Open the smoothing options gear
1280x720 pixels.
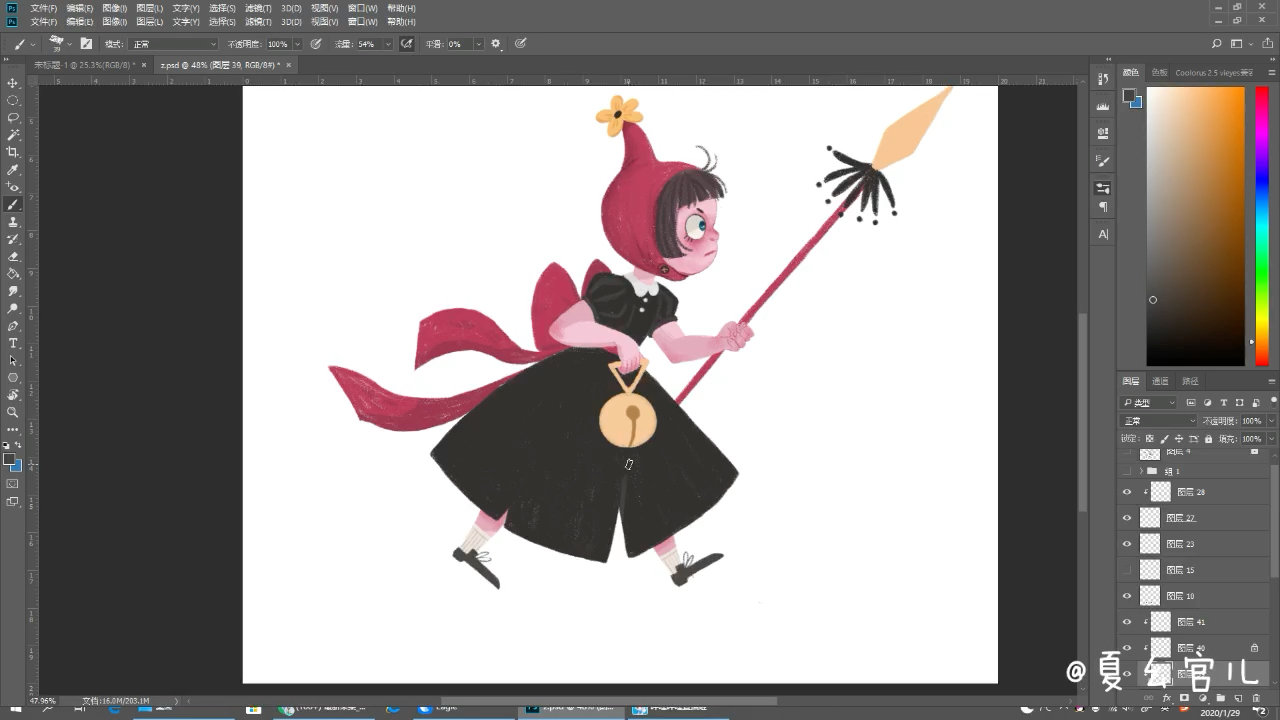pyautogui.click(x=496, y=44)
